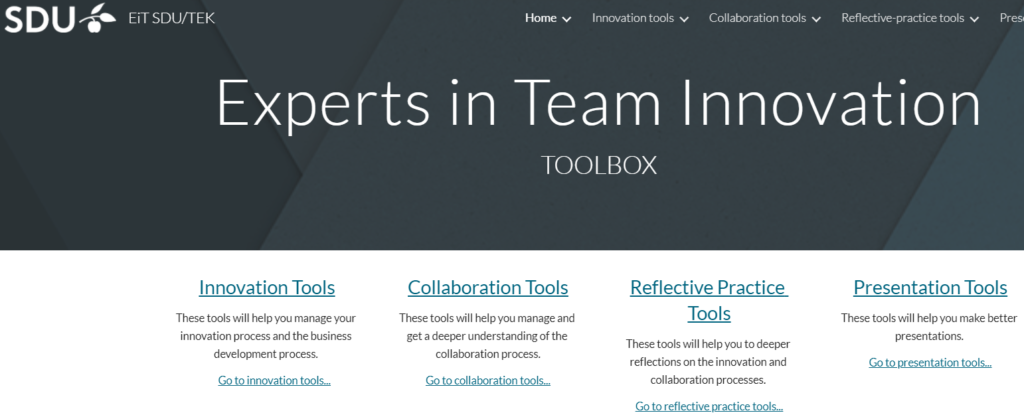
Task: Expand the Reflective-practice tools chevron
Action: coord(974,19)
